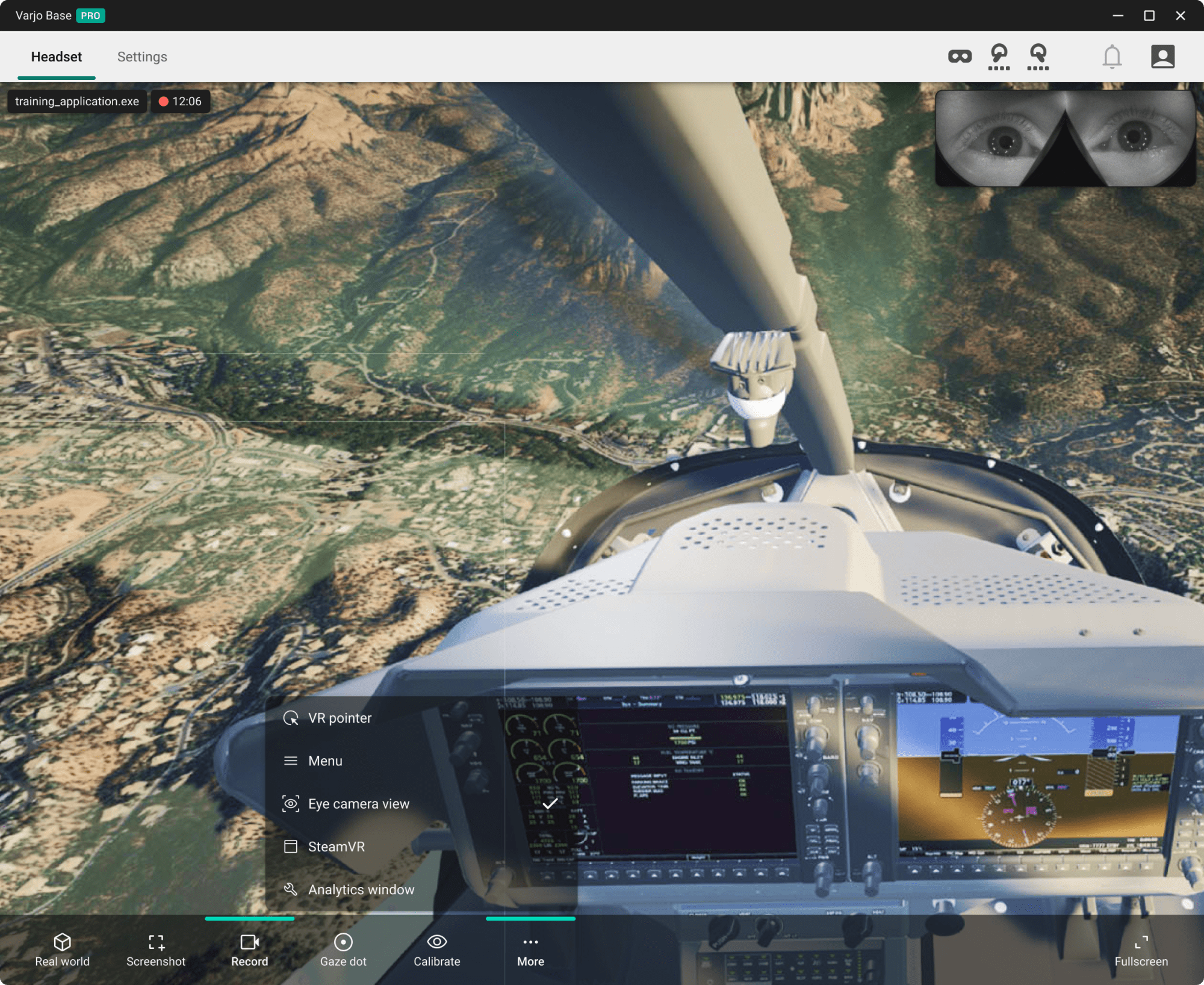Select the Headset tab

pos(56,57)
